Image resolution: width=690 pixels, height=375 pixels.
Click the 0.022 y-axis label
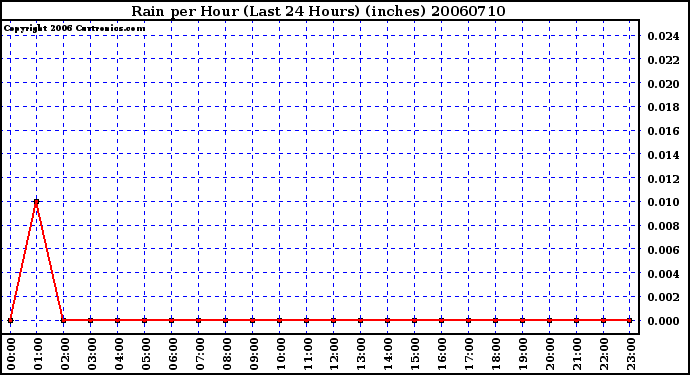pyautogui.click(x=663, y=60)
